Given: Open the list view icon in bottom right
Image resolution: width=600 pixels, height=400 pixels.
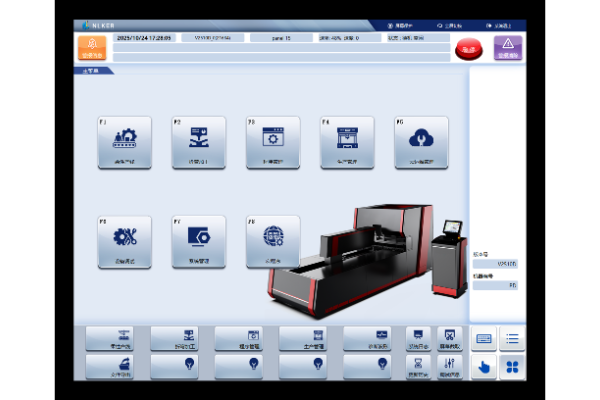Looking at the screenshot, I should pos(512,339).
